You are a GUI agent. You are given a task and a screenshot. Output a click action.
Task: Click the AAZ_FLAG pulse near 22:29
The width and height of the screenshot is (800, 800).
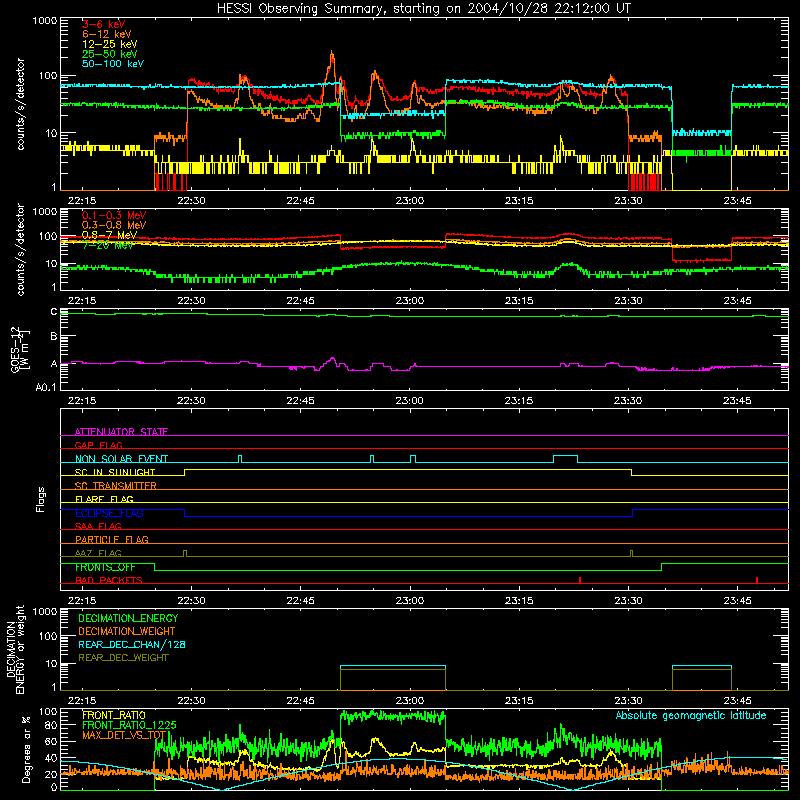pyautogui.click(x=185, y=554)
